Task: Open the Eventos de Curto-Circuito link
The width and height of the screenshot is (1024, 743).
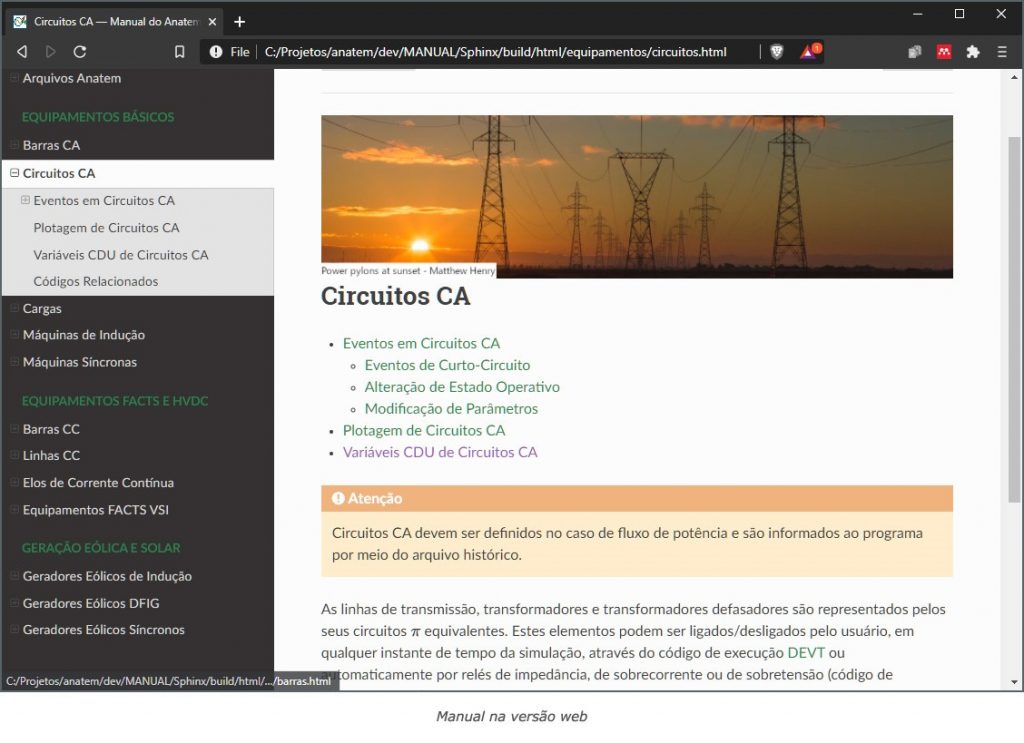Action: tap(447, 365)
